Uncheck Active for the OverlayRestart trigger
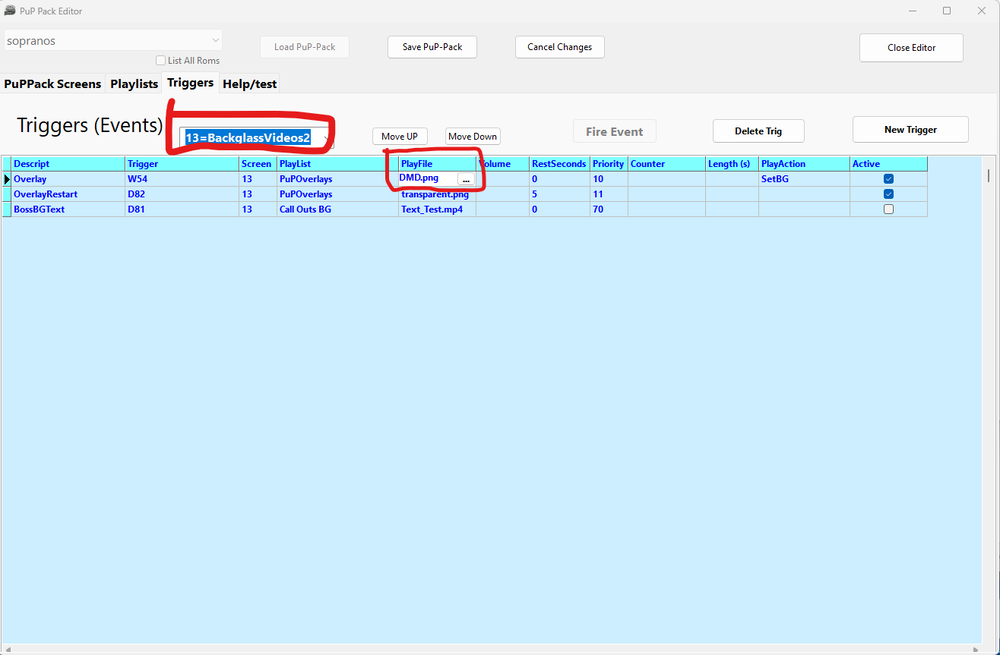Viewport: 1000px width, 655px height. [888, 194]
